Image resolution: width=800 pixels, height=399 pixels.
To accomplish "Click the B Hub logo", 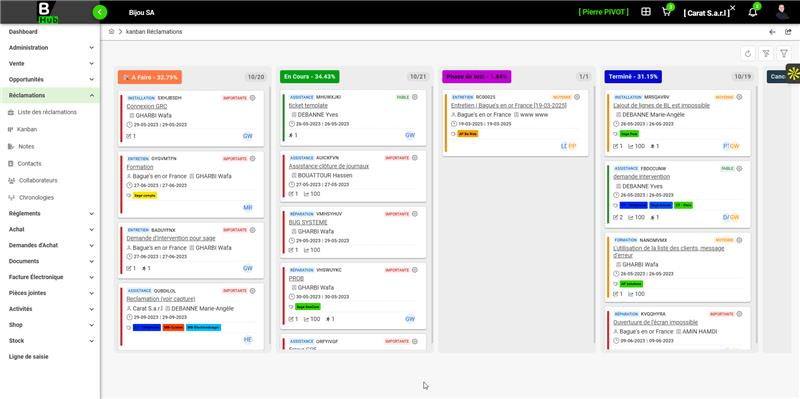I will click(48, 12).
